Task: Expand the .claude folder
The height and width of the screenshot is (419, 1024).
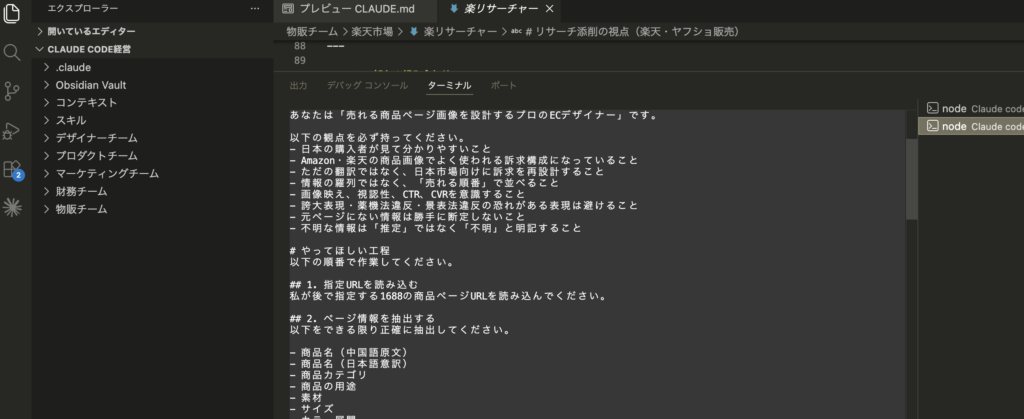Action: click(x=72, y=67)
